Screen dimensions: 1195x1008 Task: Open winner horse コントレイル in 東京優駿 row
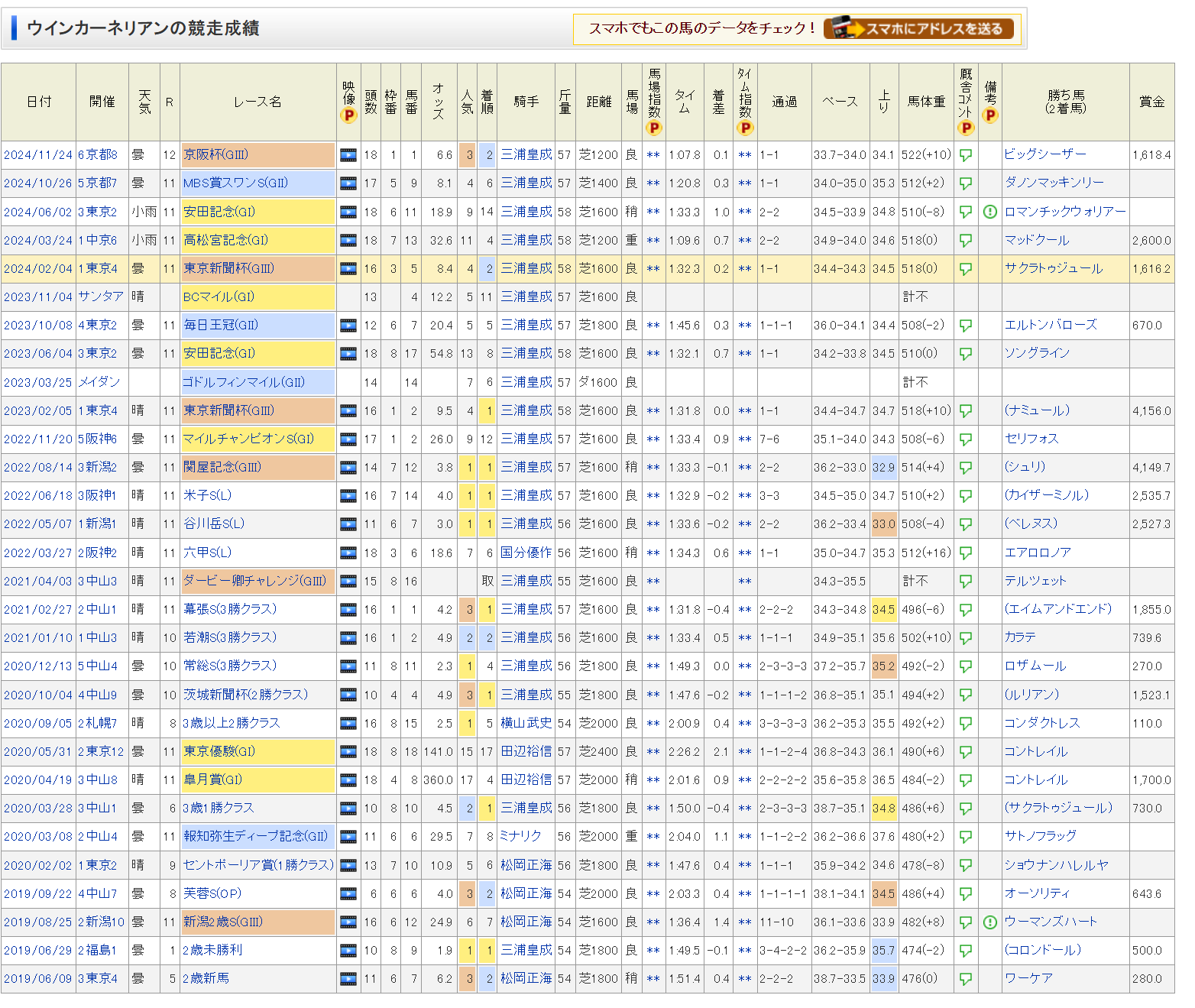coord(1035,752)
